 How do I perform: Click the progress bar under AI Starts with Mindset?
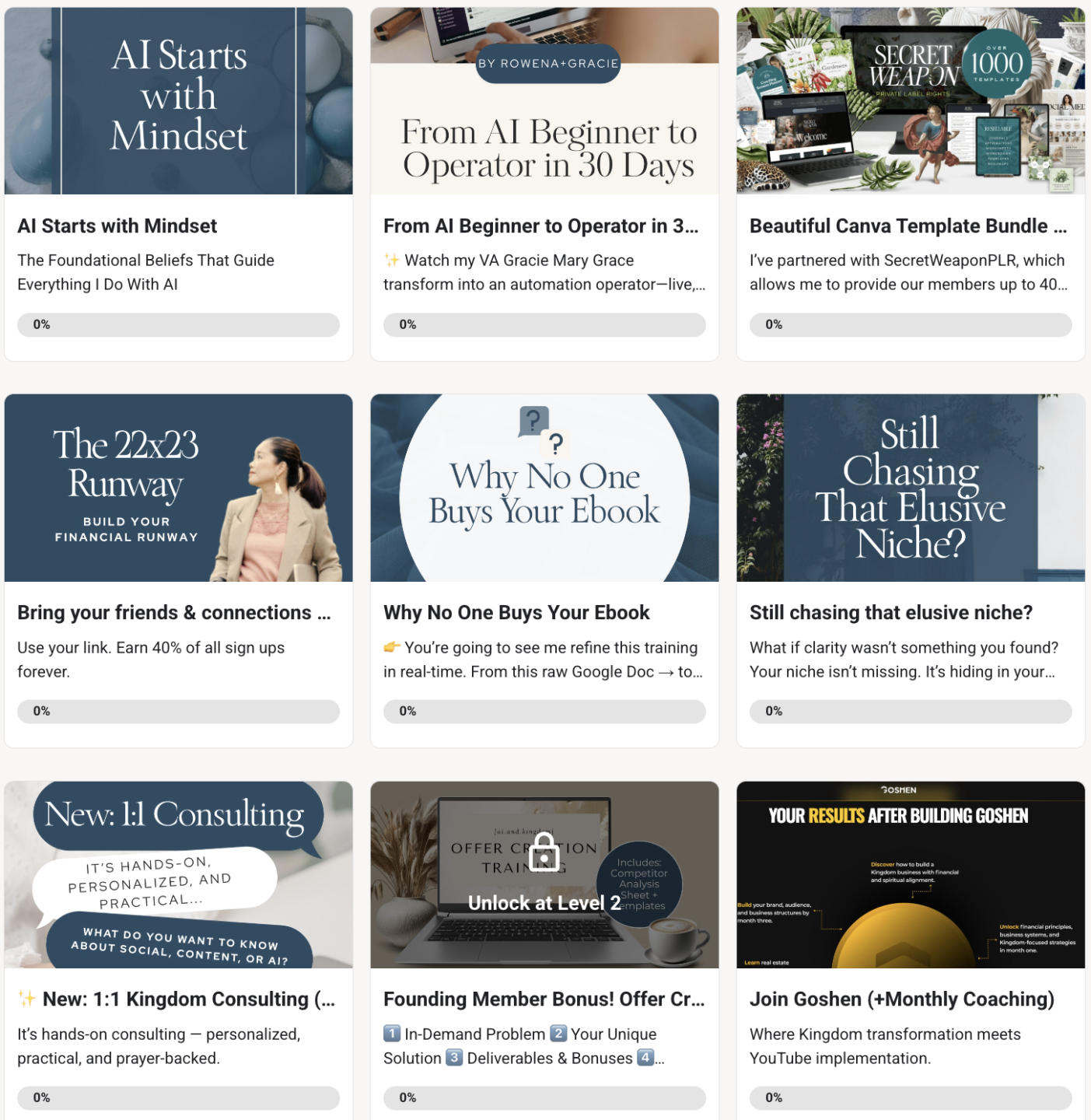pyautogui.click(x=179, y=325)
